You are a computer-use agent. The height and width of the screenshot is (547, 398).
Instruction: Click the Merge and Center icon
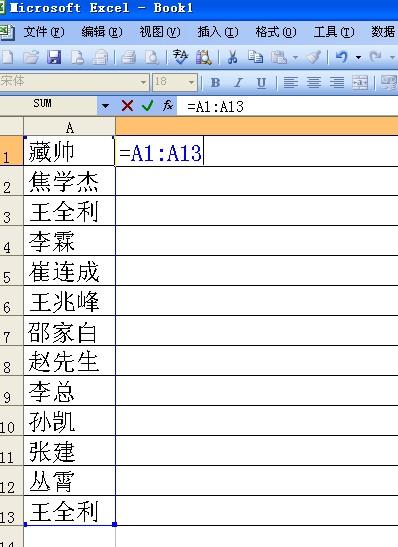click(360, 83)
